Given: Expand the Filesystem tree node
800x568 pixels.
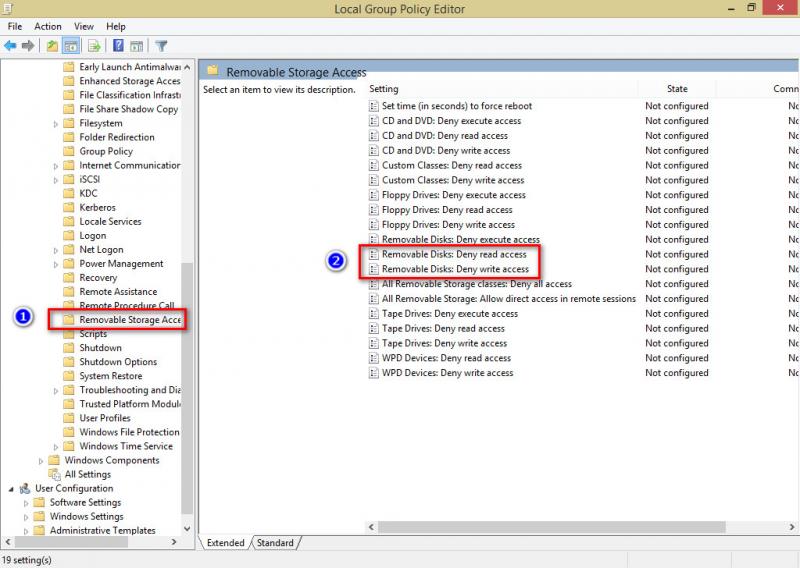Looking at the screenshot, I should pos(56,124).
